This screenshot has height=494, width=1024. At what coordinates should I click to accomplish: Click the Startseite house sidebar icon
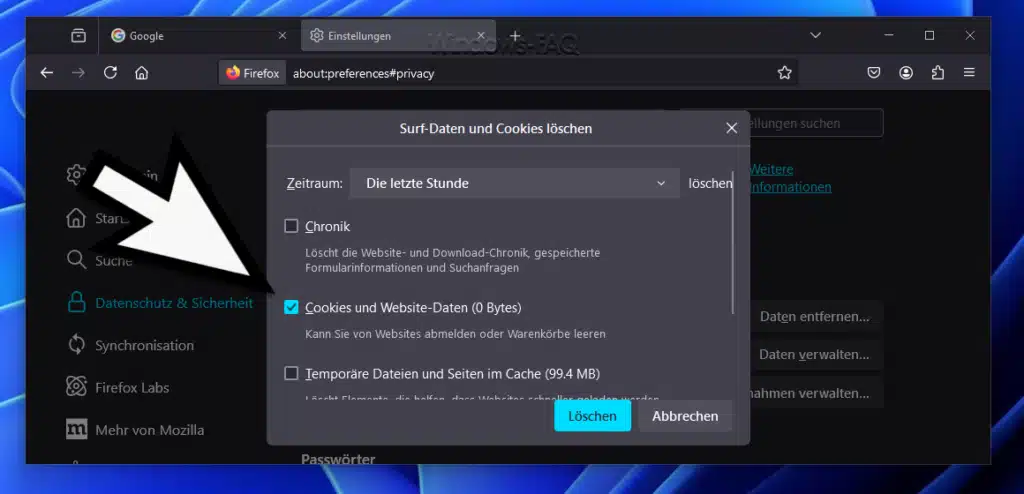click(x=76, y=218)
